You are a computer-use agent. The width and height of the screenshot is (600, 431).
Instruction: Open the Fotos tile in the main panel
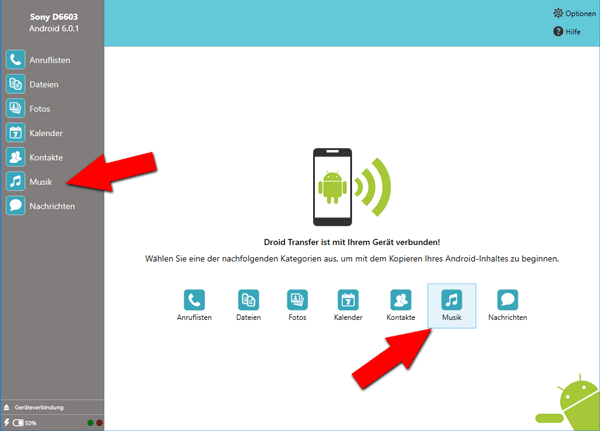297,305
